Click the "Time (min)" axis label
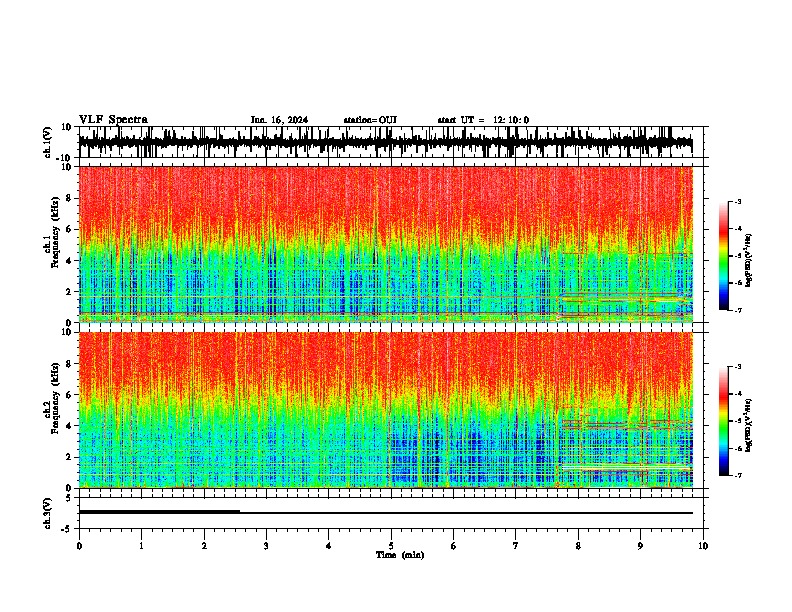Image resolution: width=792 pixels, height=612 pixels. 400,555
